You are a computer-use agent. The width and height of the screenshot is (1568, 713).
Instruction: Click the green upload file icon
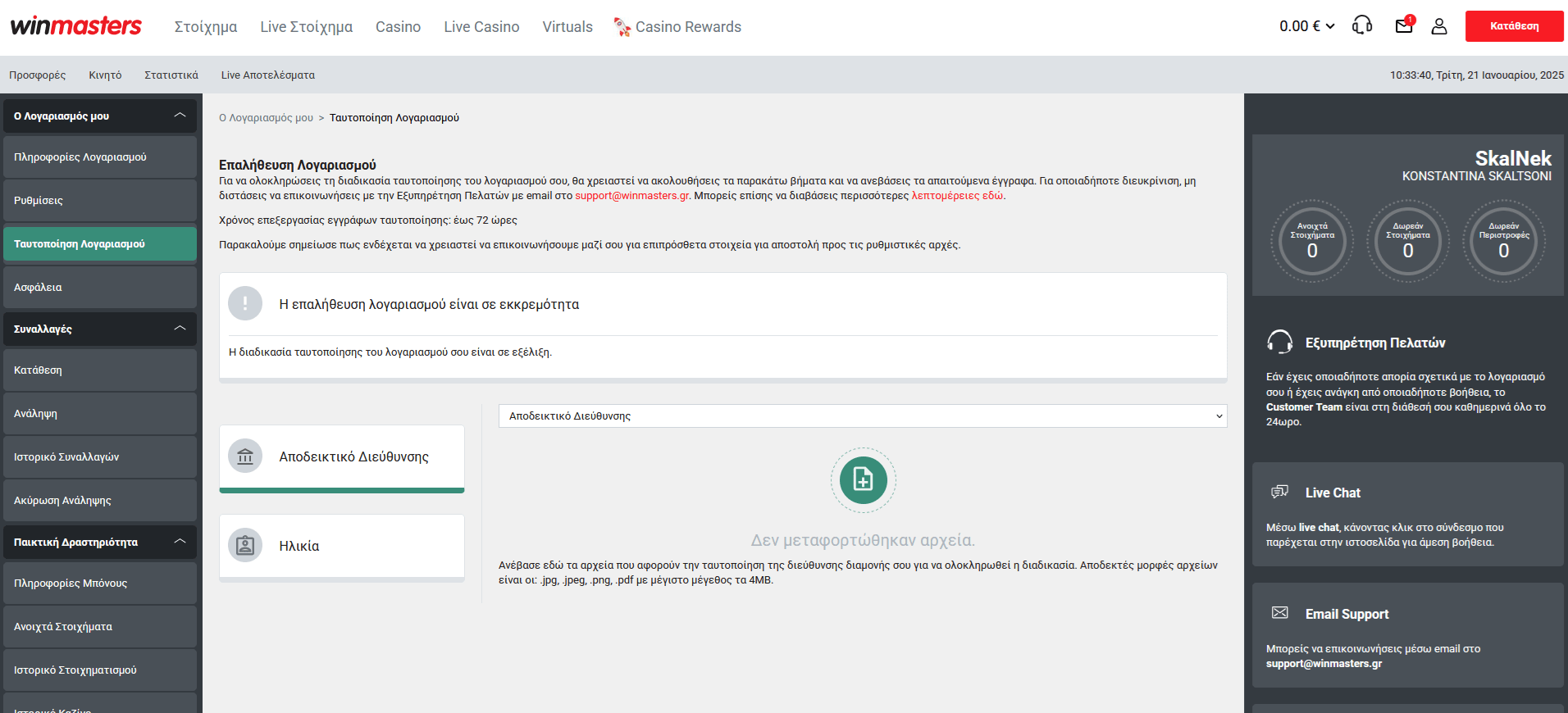point(863,479)
